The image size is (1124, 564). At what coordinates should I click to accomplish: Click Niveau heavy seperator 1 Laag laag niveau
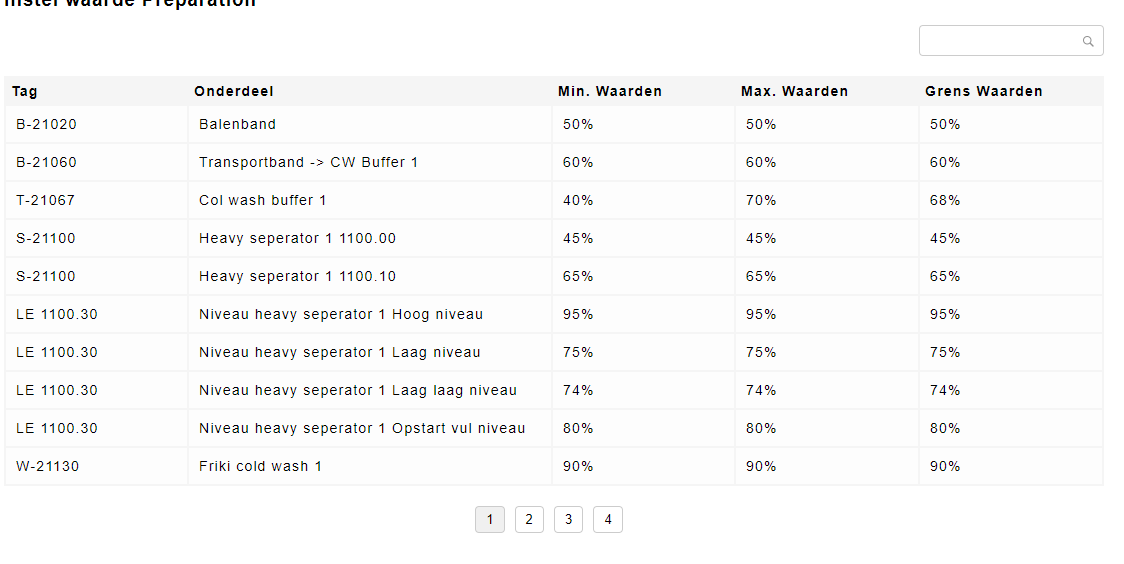coord(358,390)
